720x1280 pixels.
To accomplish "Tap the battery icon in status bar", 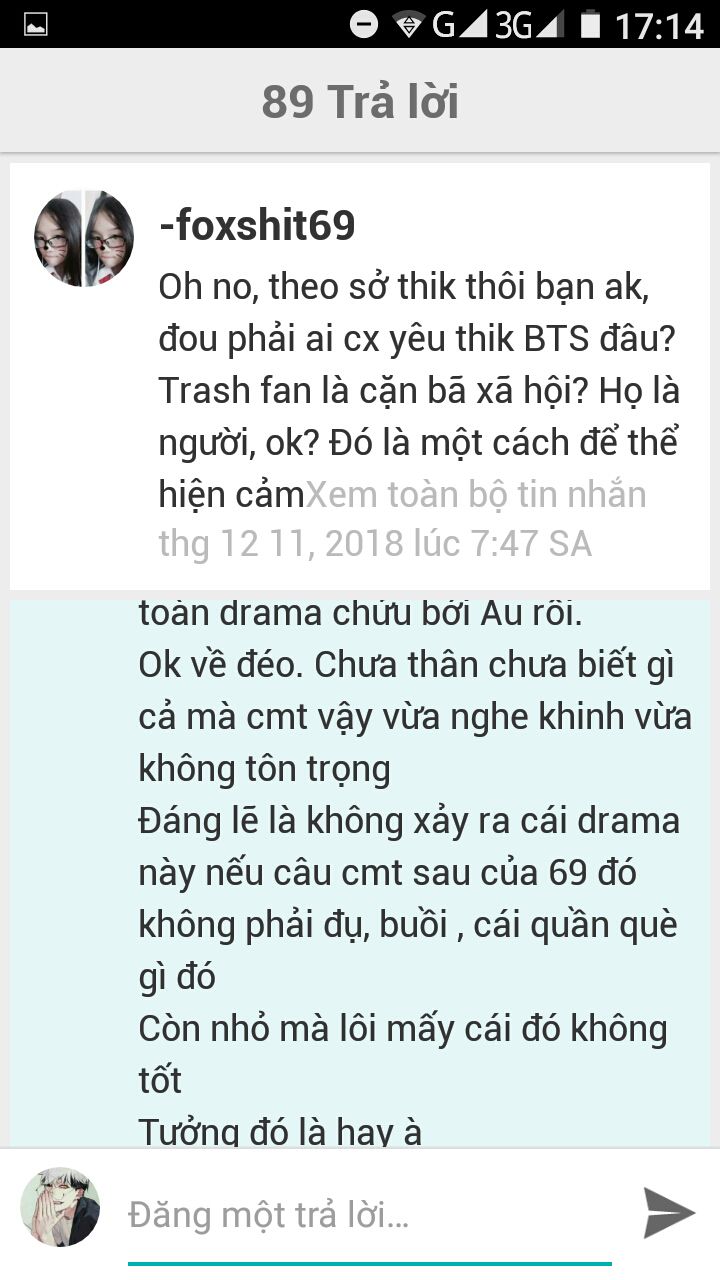I will coord(591,24).
